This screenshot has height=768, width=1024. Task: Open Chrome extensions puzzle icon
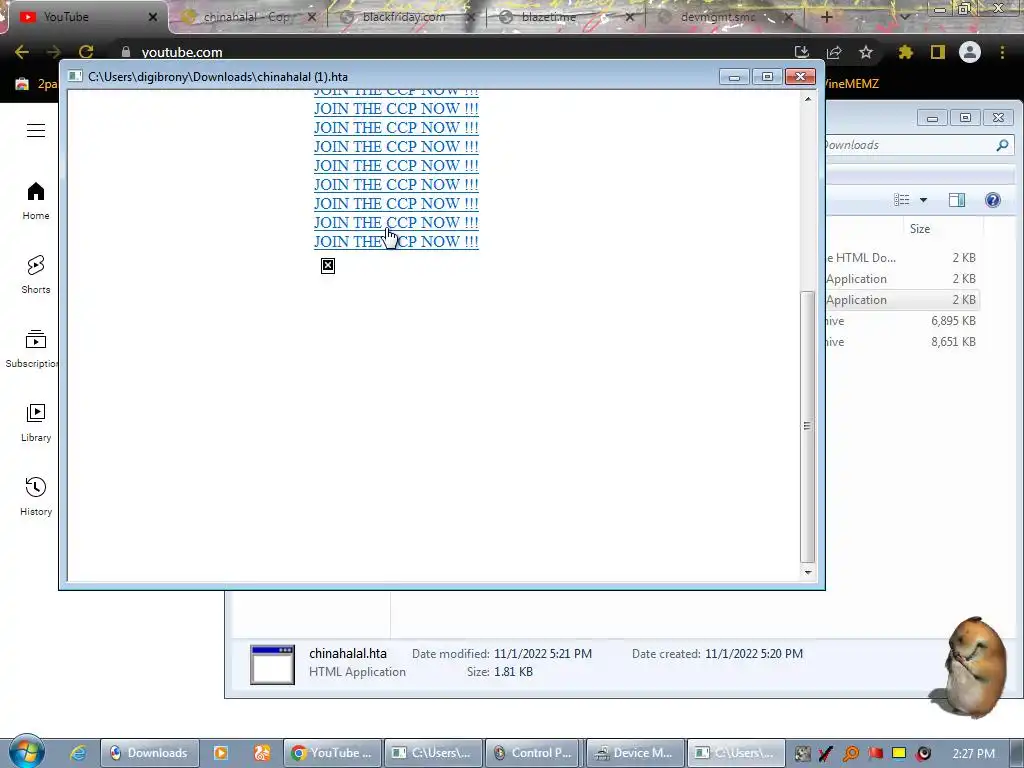pyautogui.click(x=905, y=52)
